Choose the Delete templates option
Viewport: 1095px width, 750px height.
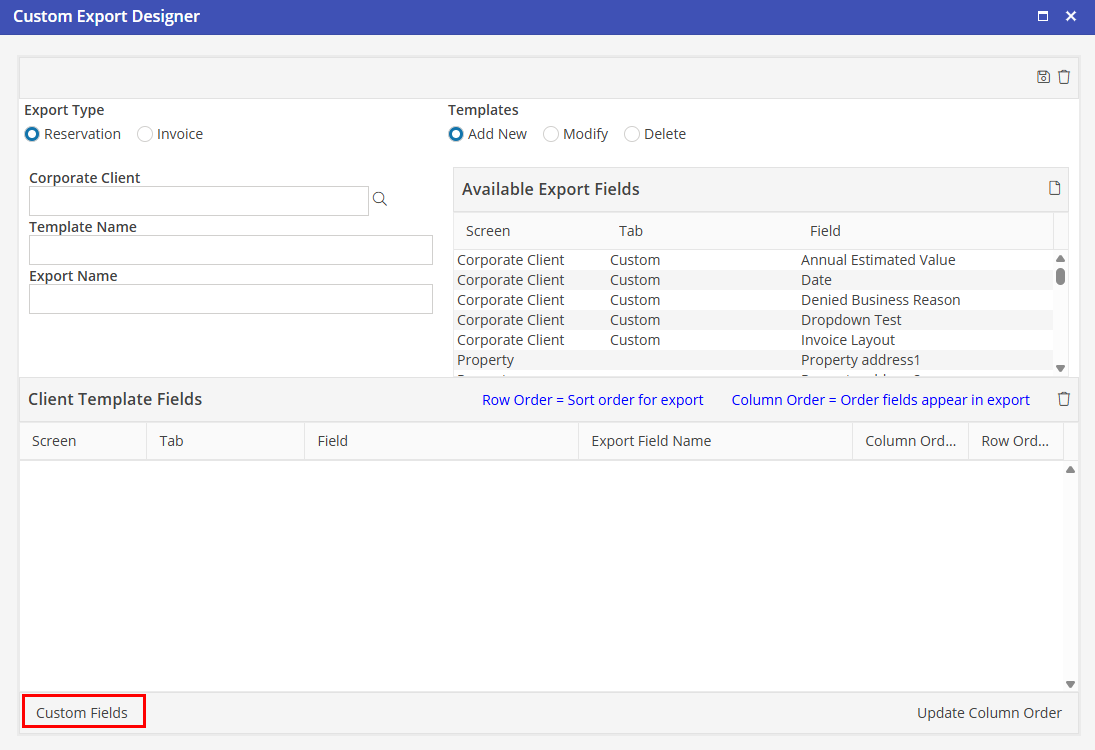coord(632,134)
